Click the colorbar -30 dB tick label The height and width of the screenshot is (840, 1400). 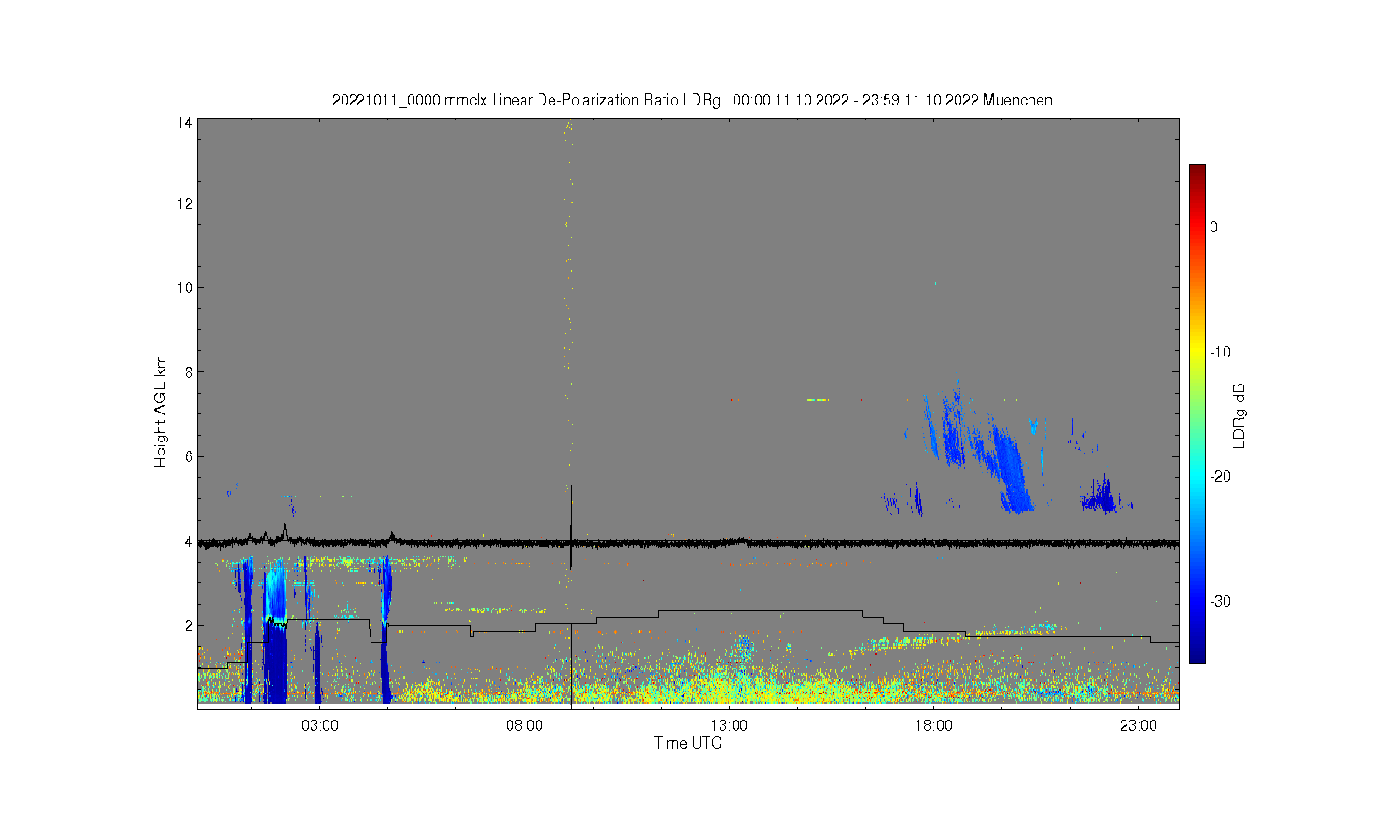coord(1220,601)
